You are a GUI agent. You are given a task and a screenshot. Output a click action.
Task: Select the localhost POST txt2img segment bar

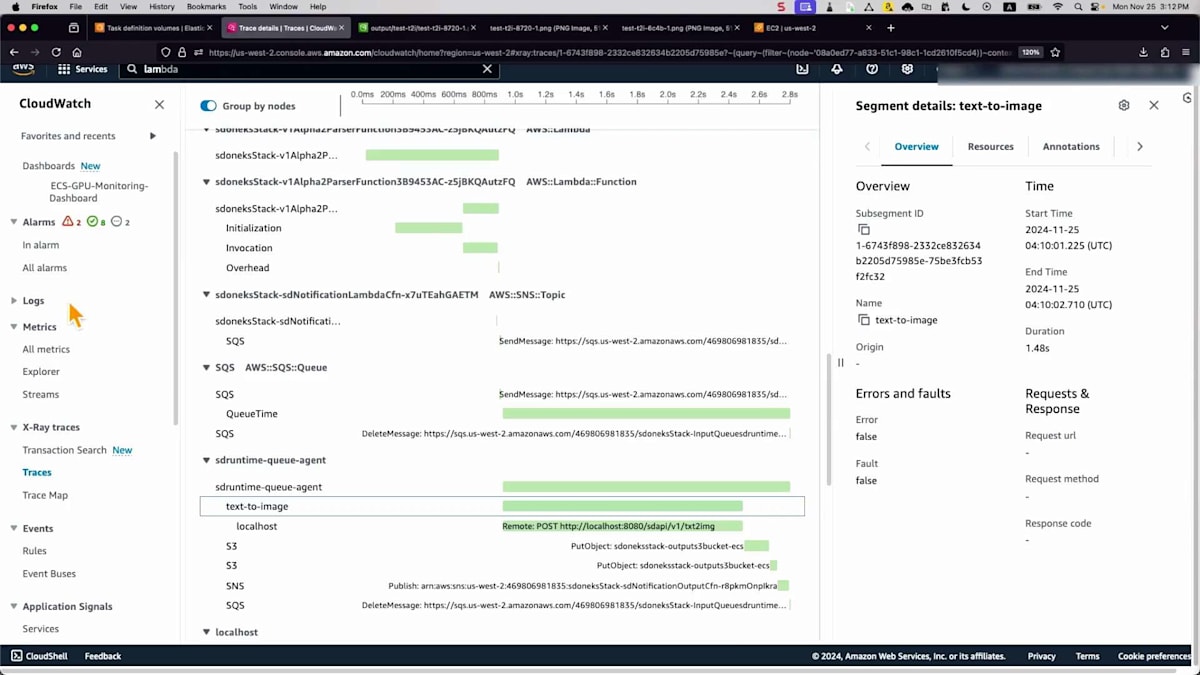622,526
